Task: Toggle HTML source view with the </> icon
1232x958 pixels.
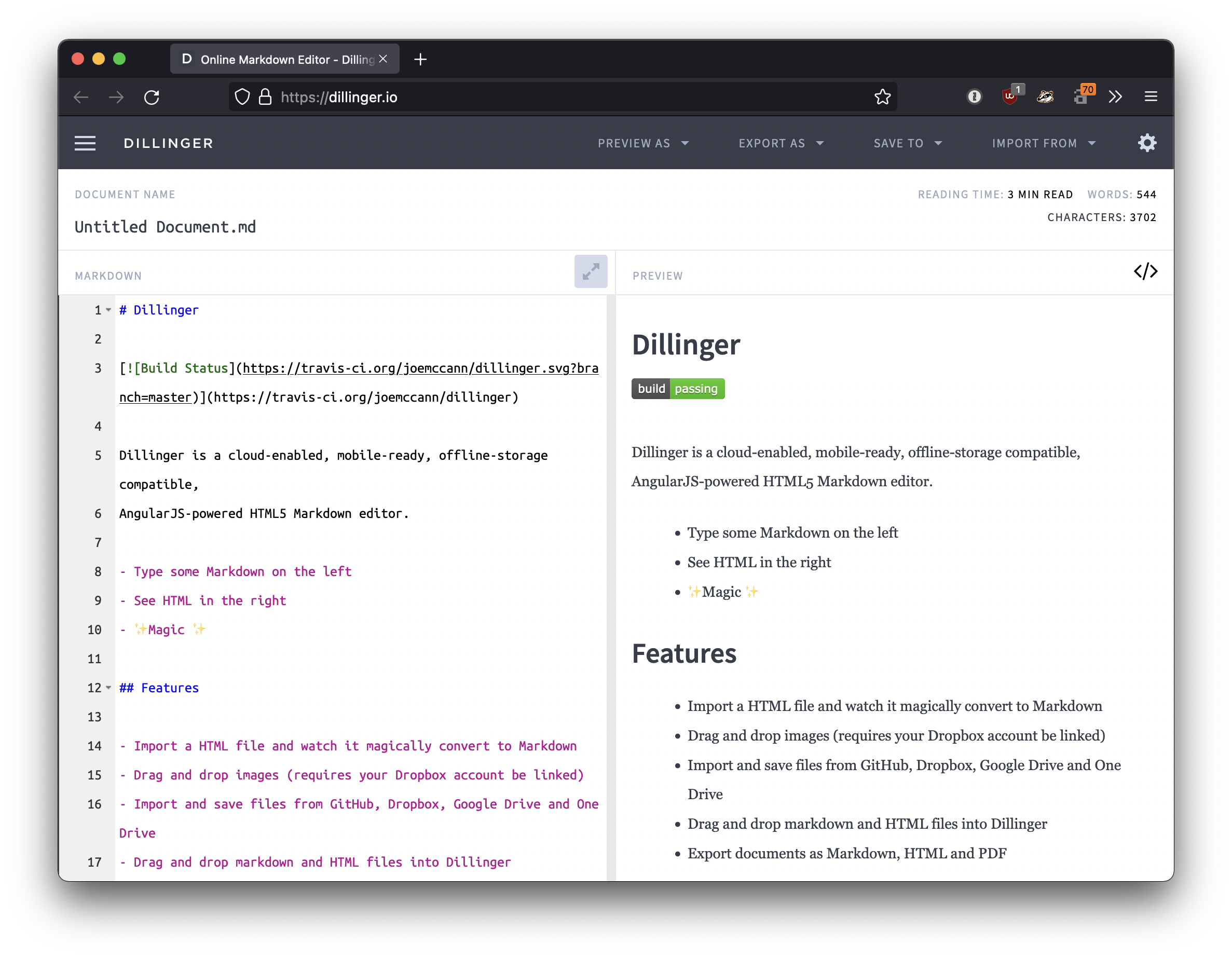Action: (x=1146, y=271)
